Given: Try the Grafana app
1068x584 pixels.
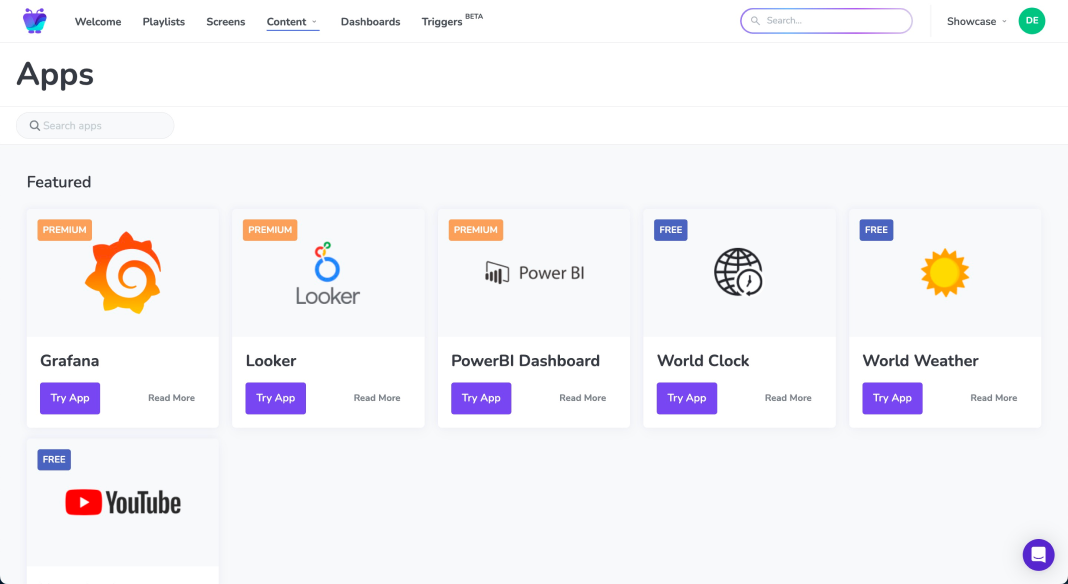Looking at the screenshot, I should pos(69,398).
